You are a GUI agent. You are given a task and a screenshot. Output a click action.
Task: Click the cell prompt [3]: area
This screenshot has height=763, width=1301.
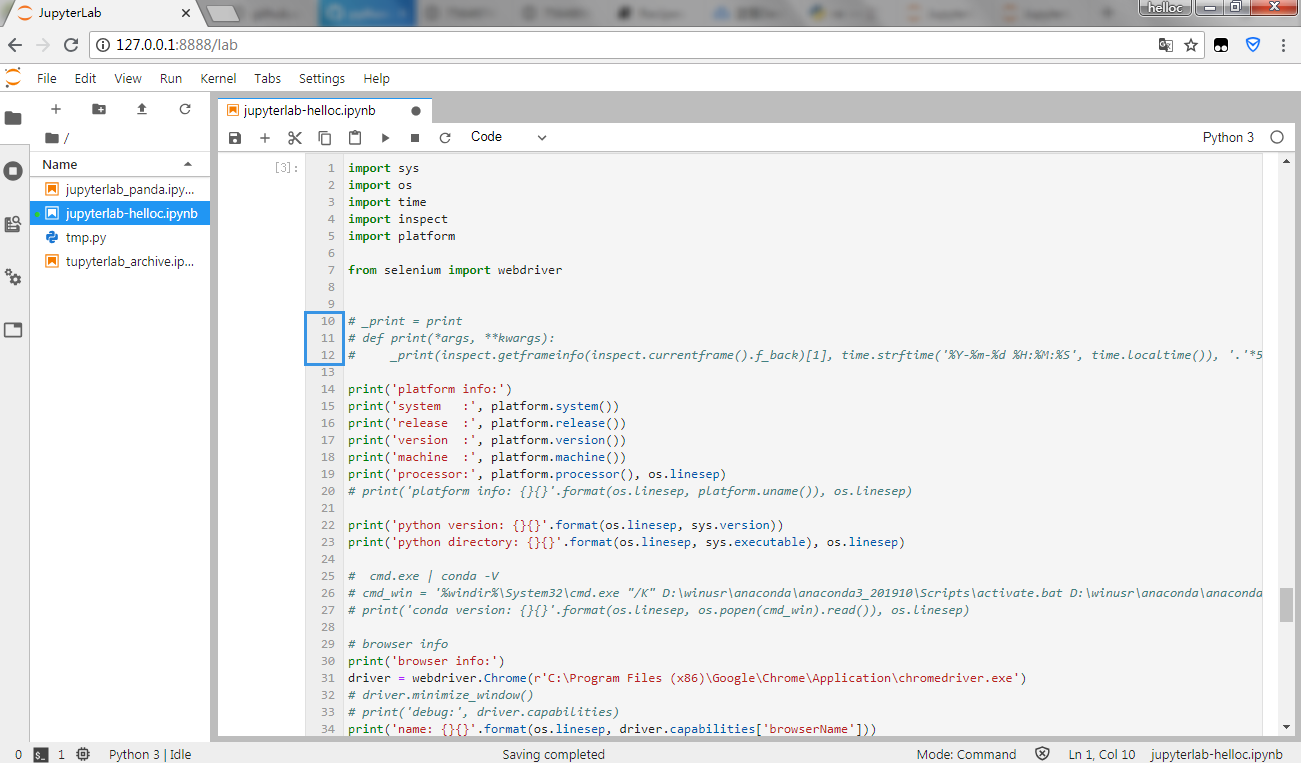click(286, 168)
